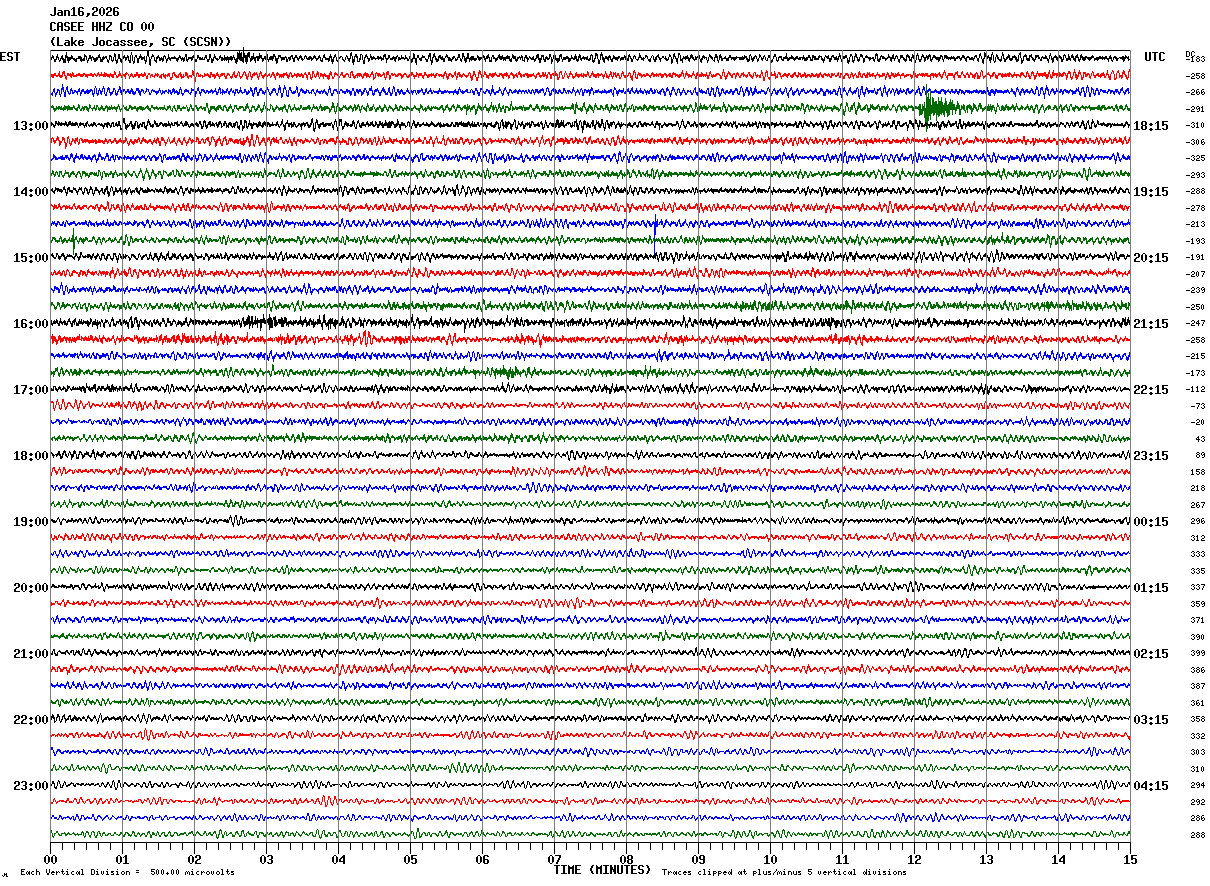
Task: Click the CASEE HHZ CO 00 station label
Action: pos(102,27)
